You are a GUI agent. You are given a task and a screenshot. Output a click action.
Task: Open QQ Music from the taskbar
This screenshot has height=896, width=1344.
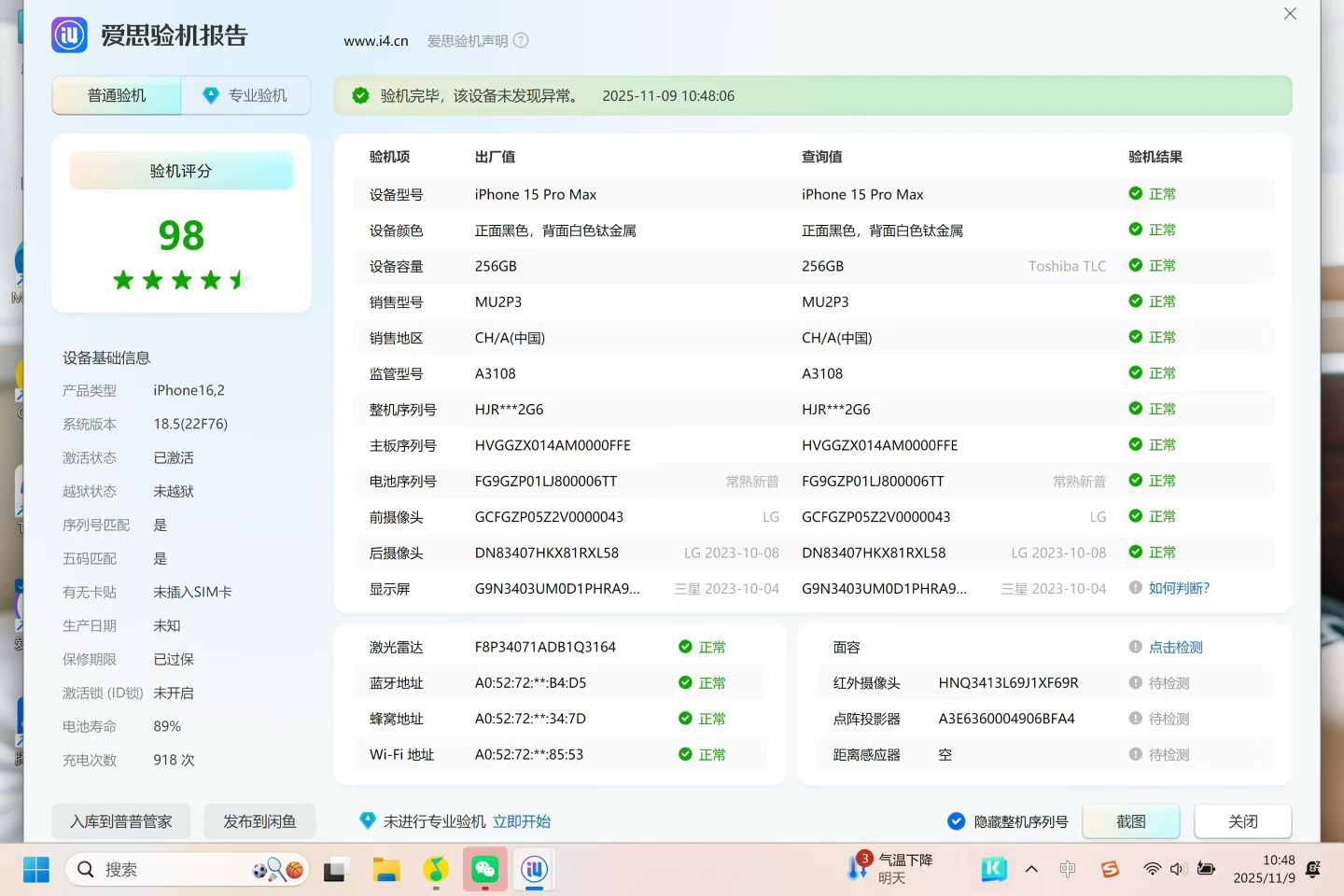(435, 870)
